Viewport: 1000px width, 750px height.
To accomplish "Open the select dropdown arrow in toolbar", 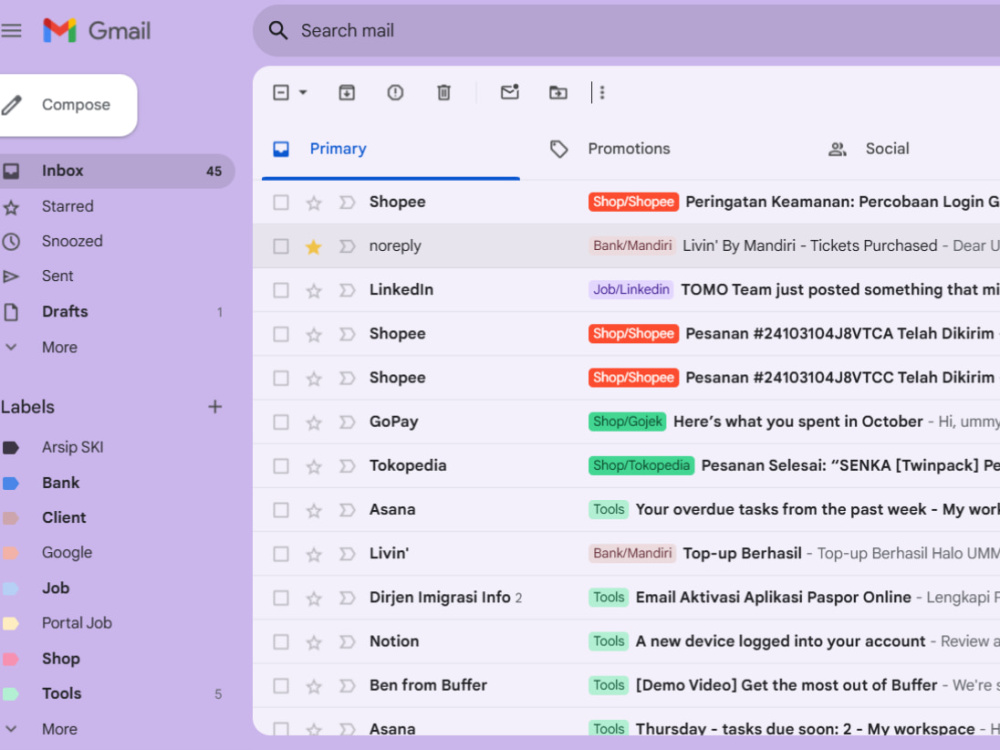I will coord(304,92).
